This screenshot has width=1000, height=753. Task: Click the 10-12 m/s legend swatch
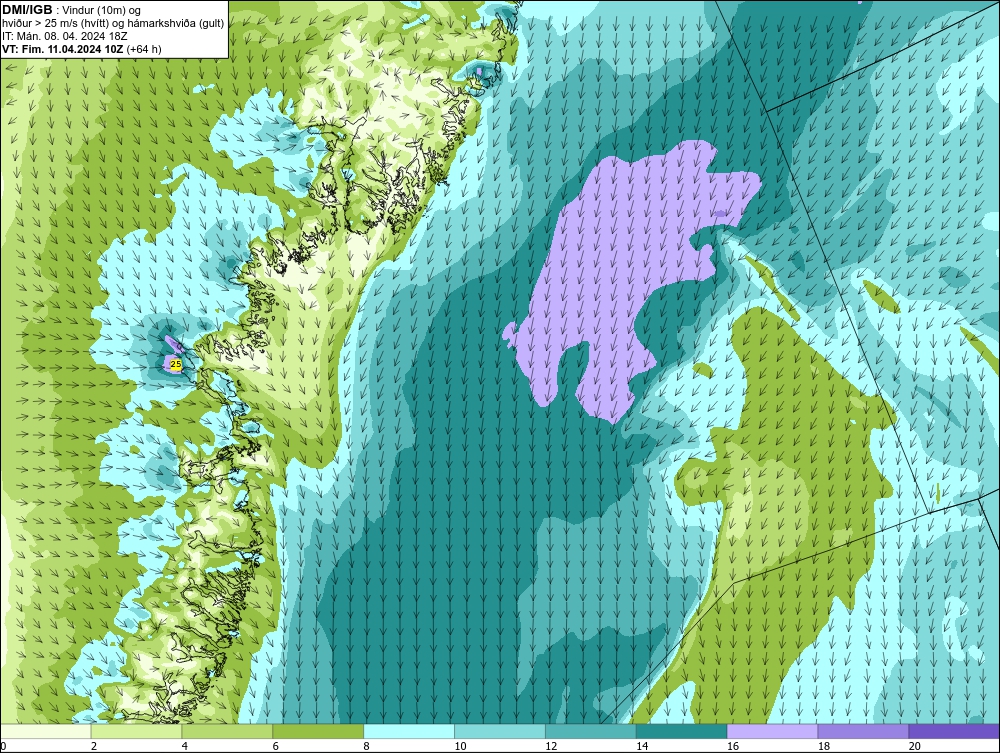tap(500, 731)
